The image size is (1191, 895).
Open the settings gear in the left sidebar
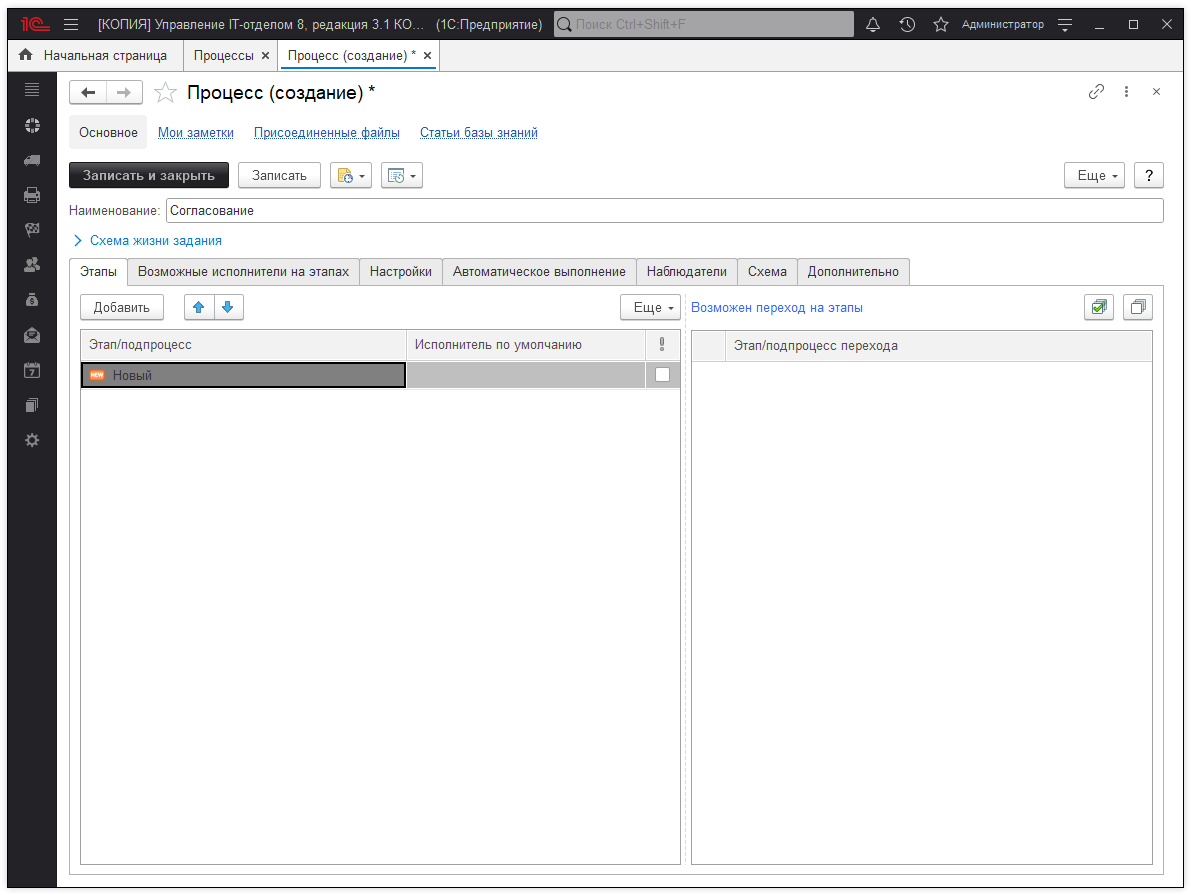coord(32,440)
